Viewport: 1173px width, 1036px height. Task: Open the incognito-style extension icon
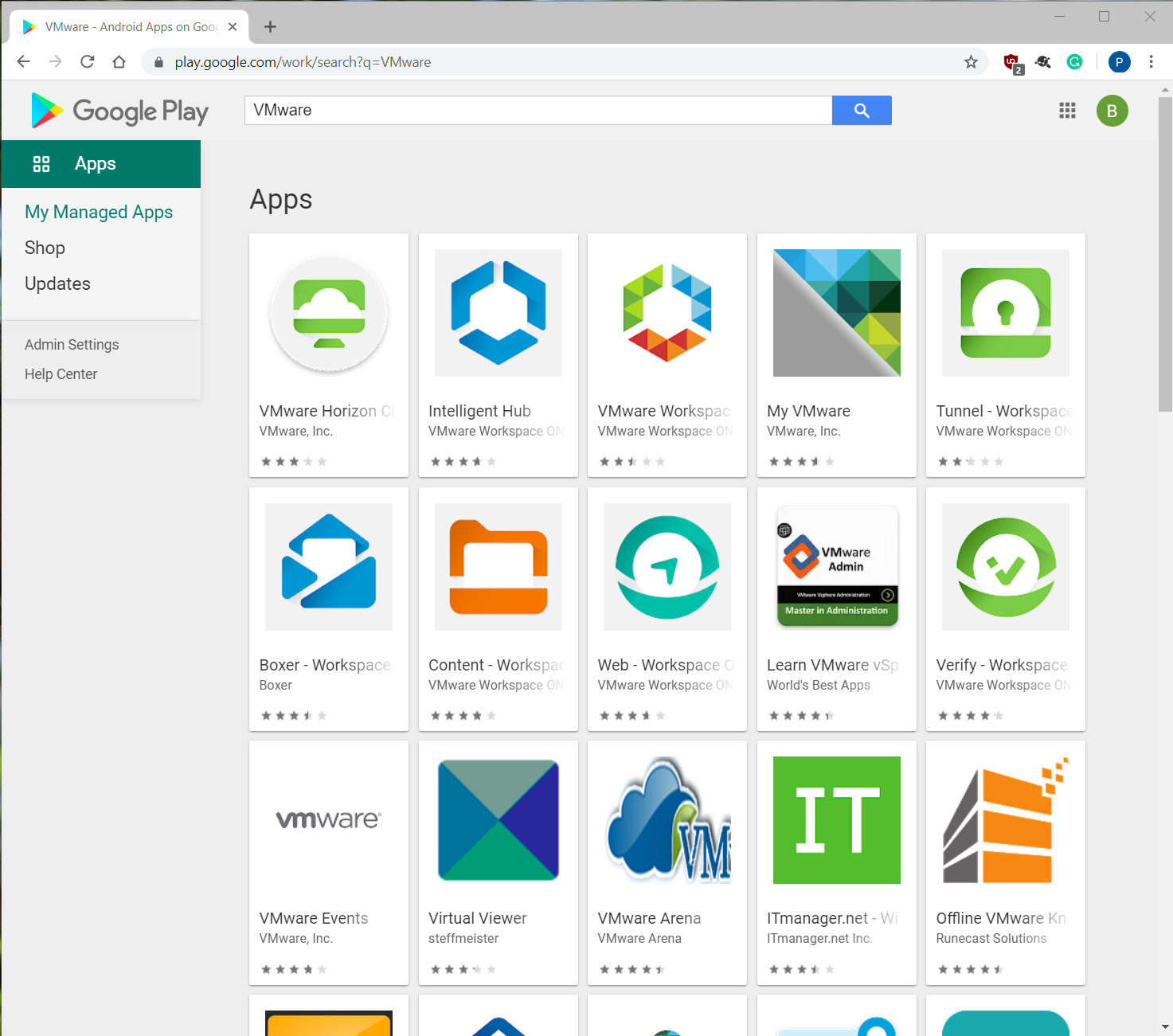point(1043,62)
